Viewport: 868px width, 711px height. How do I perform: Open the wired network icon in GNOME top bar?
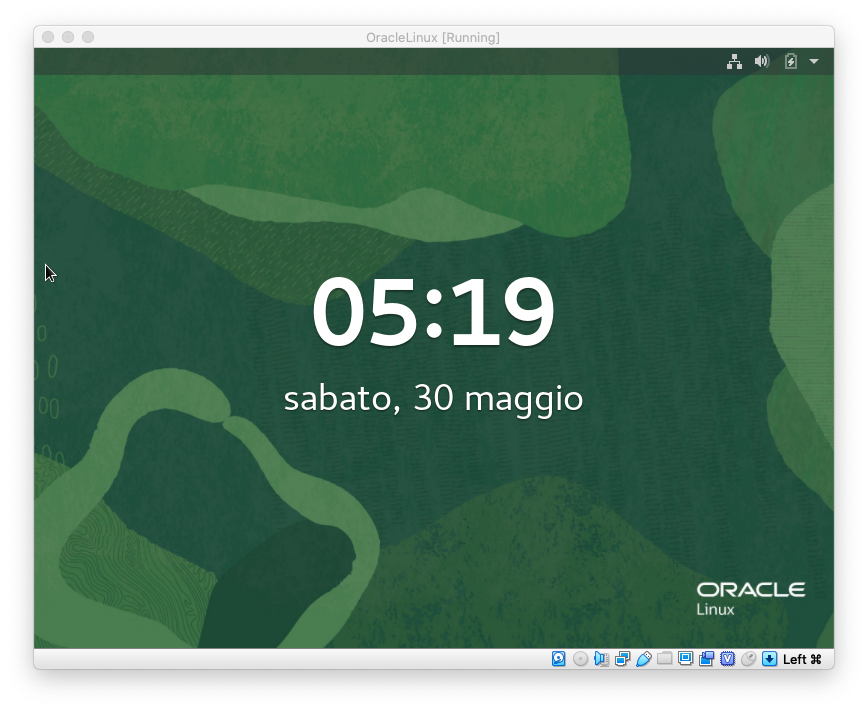pos(734,61)
